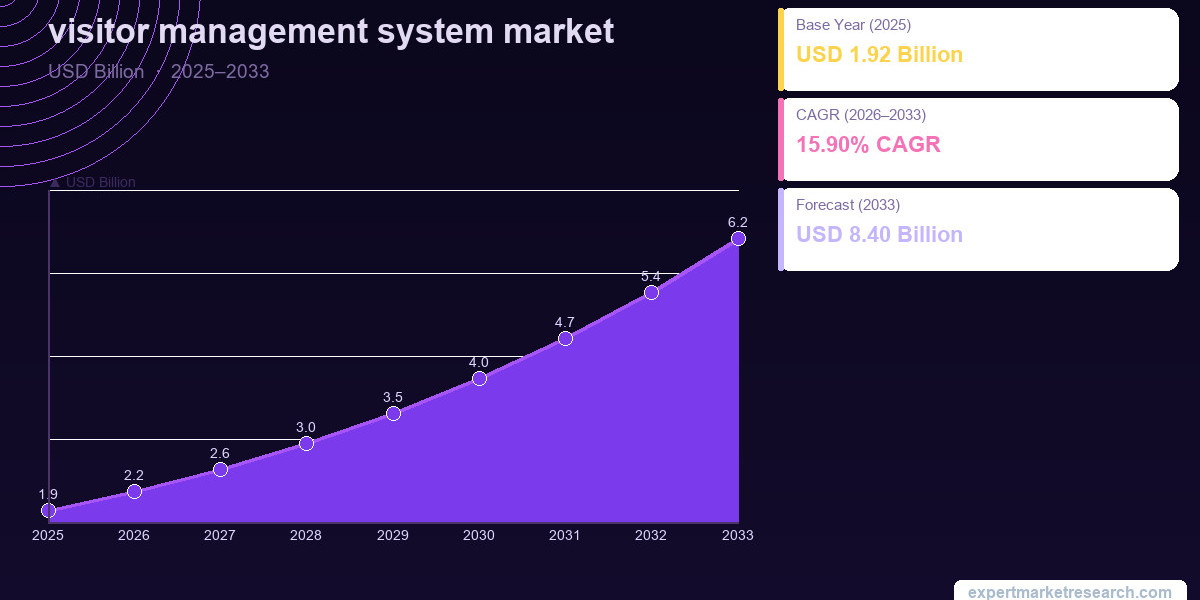Screen dimensions: 1200x600
Task: Select the 2032 data point marker
Action: click(x=651, y=292)
